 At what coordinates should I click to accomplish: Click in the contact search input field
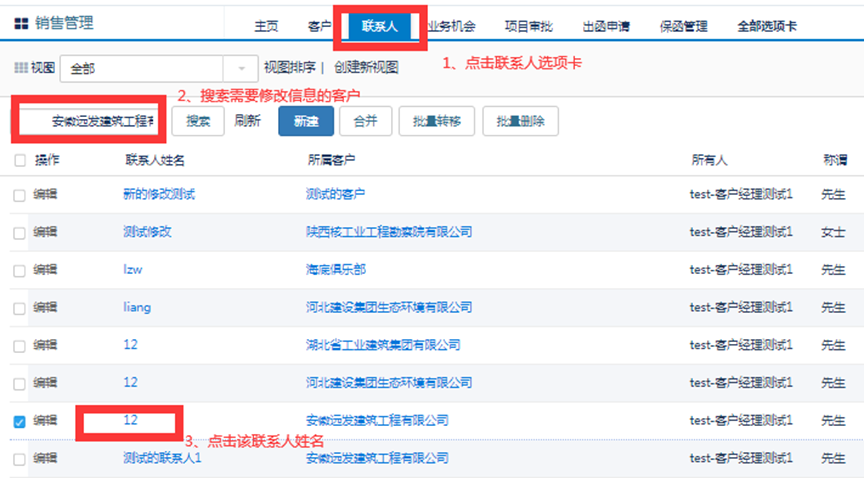tap(90, 121)
